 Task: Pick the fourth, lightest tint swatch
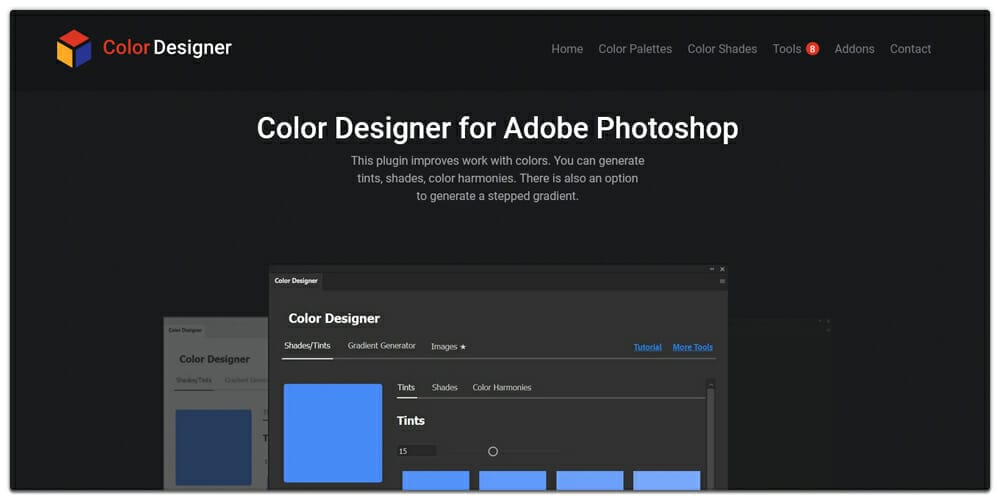666,480
